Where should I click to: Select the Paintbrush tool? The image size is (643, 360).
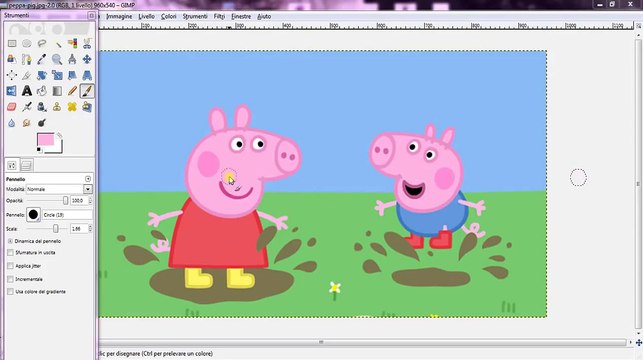click(x=87, y=91)
